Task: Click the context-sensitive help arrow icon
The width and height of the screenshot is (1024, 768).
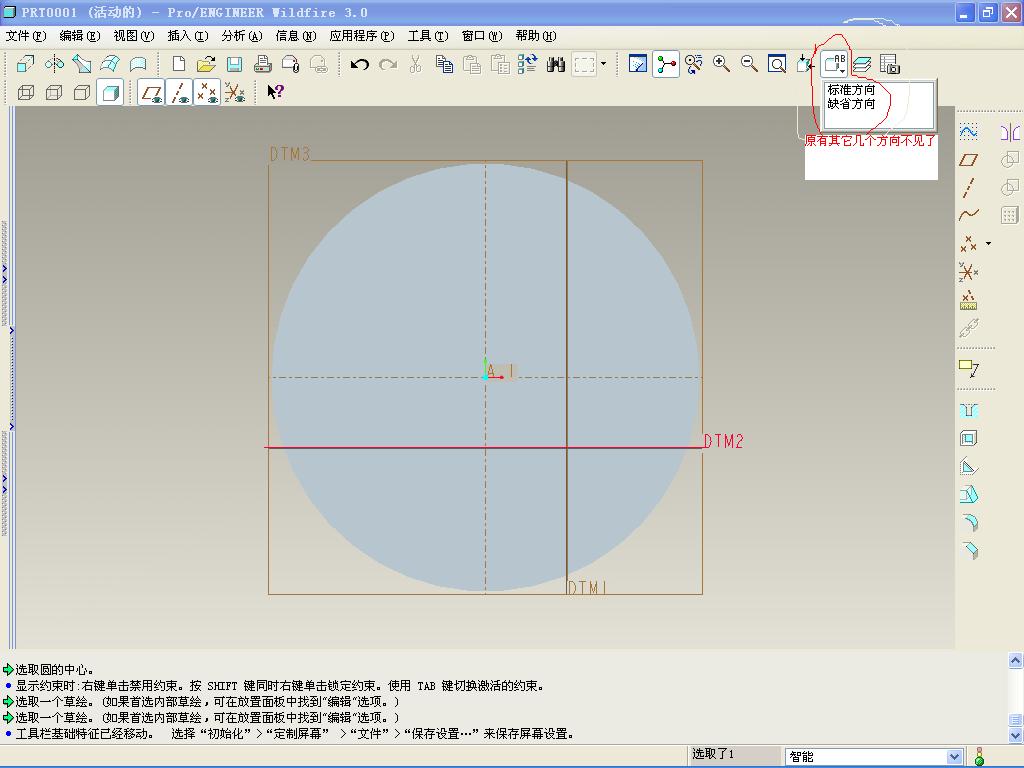Action: pos(275,92)
